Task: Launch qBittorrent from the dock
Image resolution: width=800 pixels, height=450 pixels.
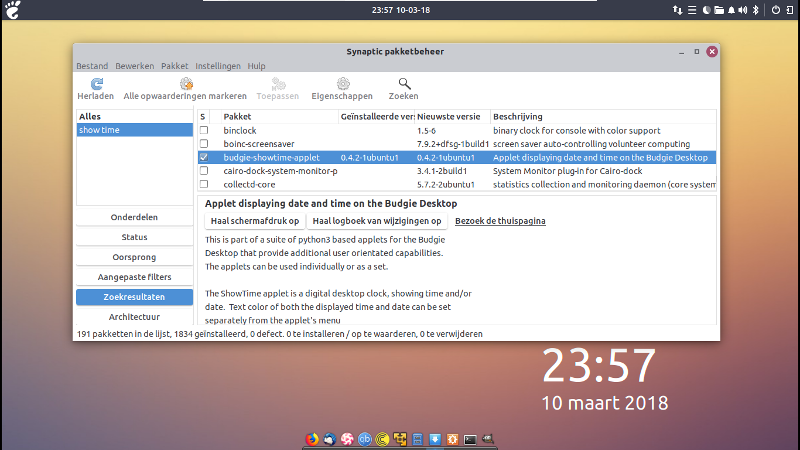Action: pyautogui.click(x=365, y=439)
